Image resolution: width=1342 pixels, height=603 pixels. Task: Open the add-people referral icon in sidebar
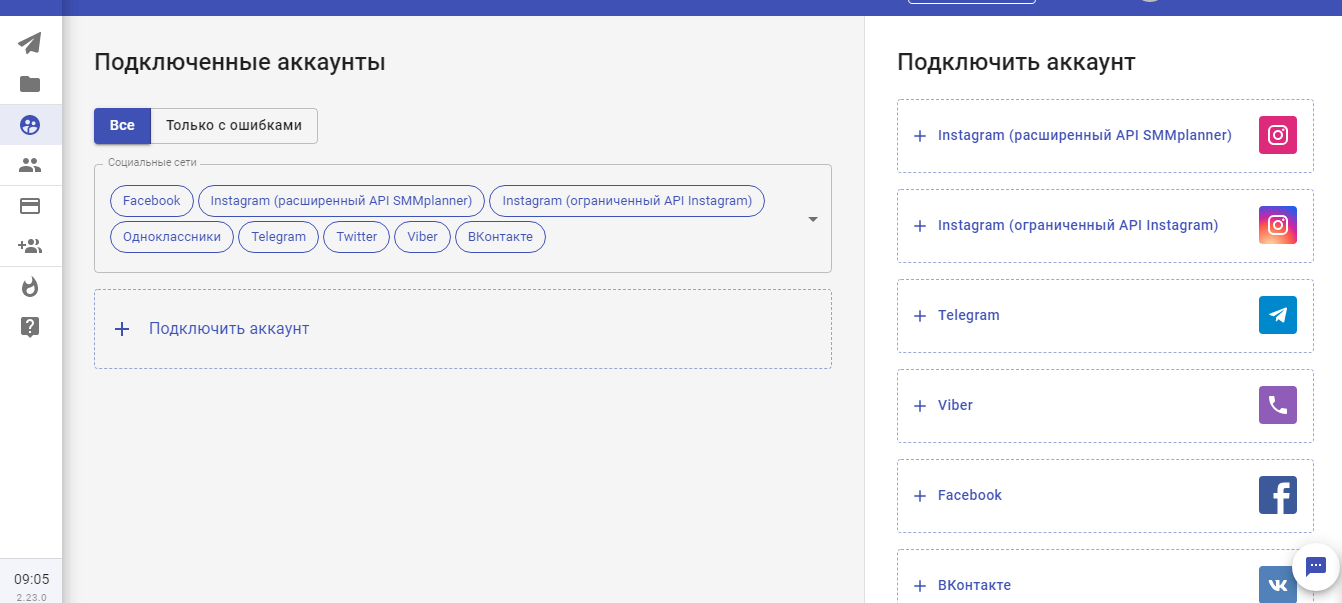pos(30,246)
